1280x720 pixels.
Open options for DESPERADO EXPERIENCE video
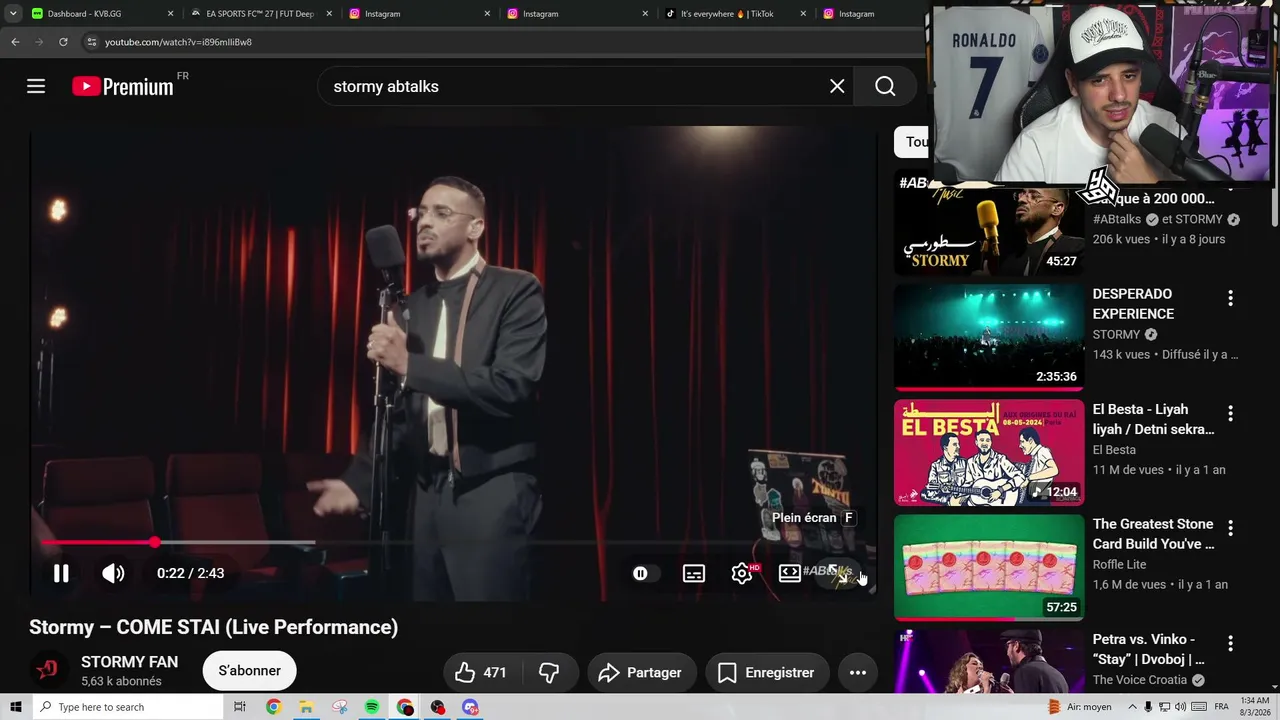[x=1230, y=298]
